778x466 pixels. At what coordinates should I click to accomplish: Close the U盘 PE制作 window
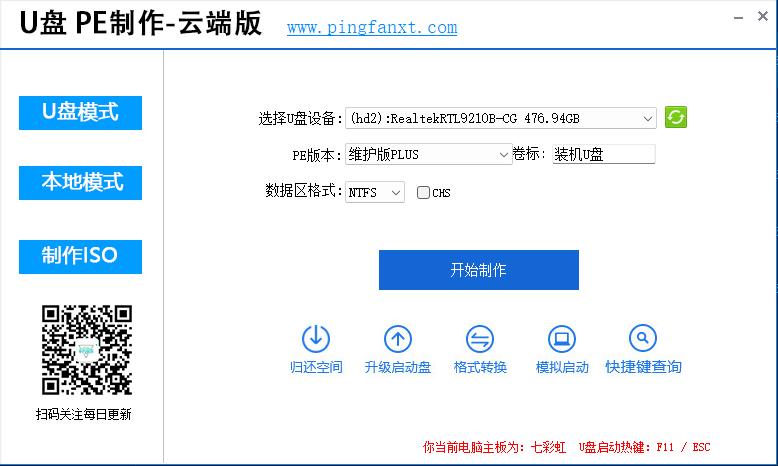(x=763, y=16)
